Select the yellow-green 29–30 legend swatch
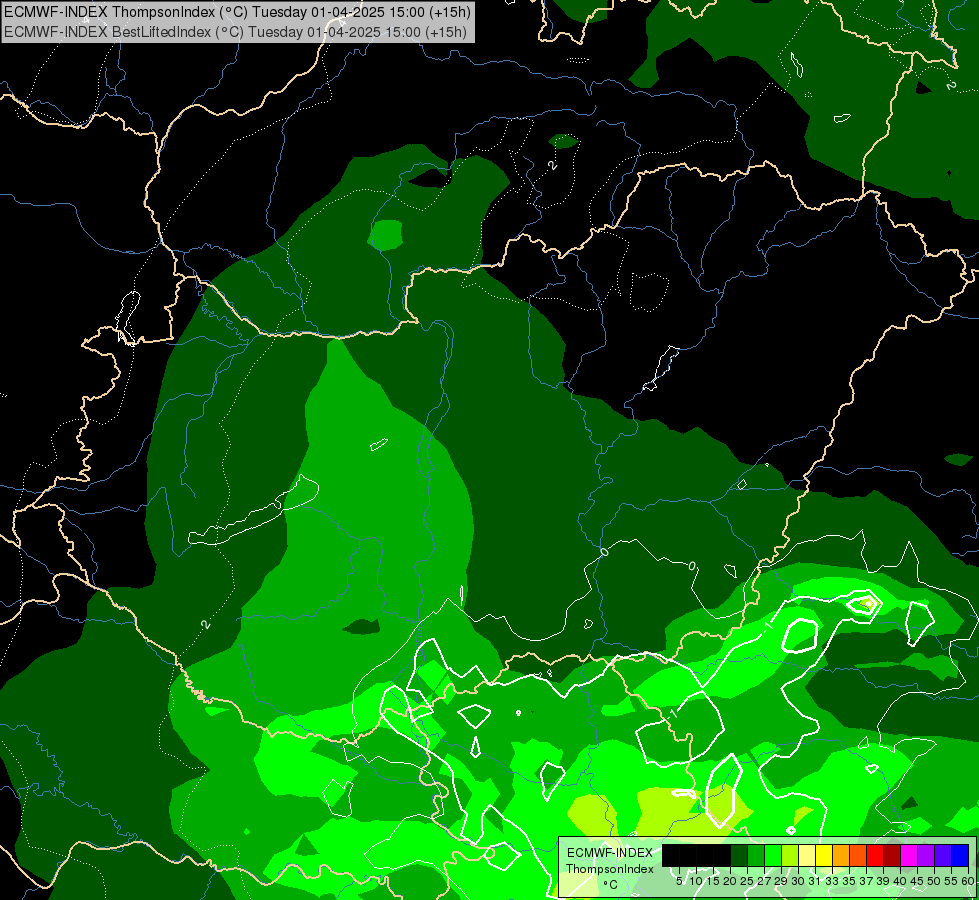979x900 pixels. tap(790, 855)
